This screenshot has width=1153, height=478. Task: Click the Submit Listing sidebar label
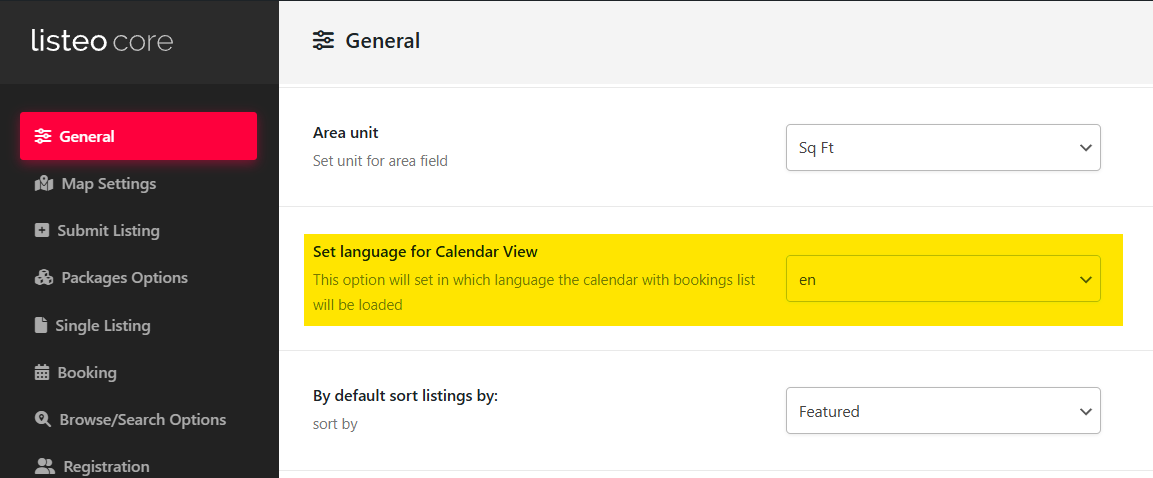click(x=108, y=231)
